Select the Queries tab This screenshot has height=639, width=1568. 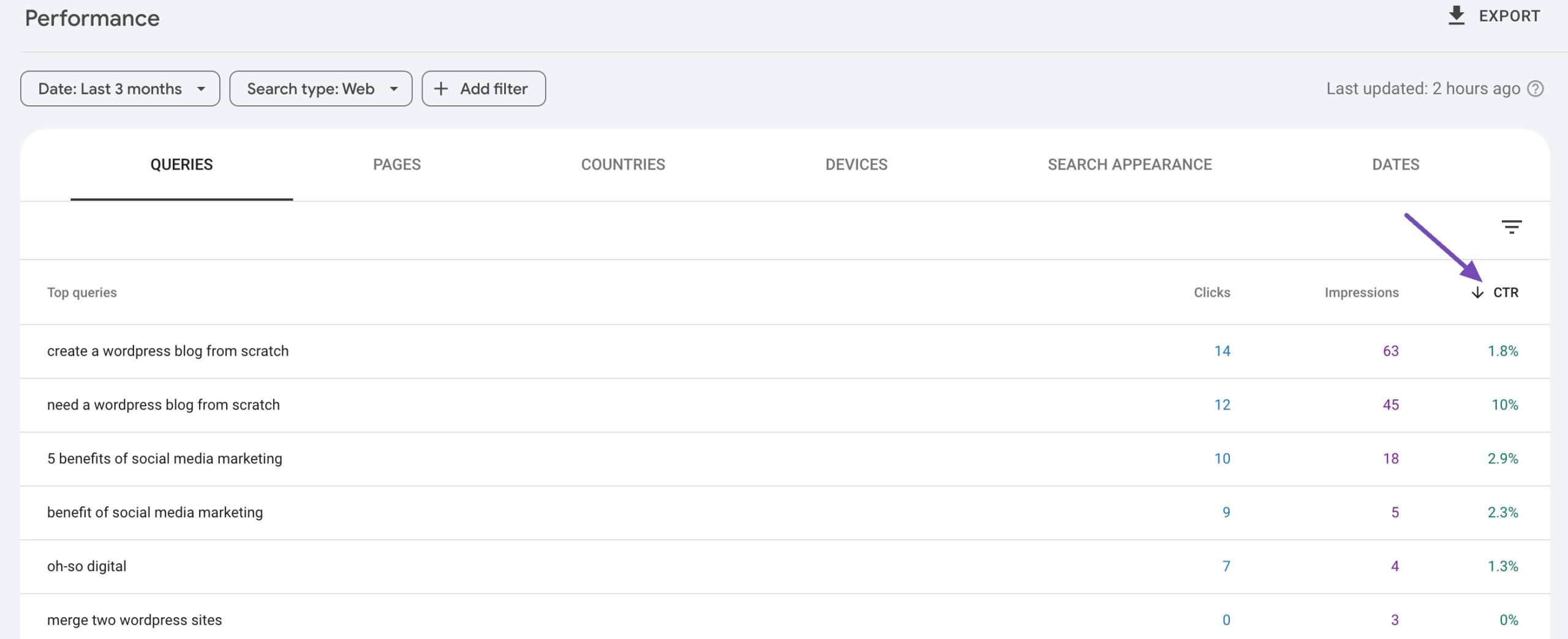(x=181, y=165)
